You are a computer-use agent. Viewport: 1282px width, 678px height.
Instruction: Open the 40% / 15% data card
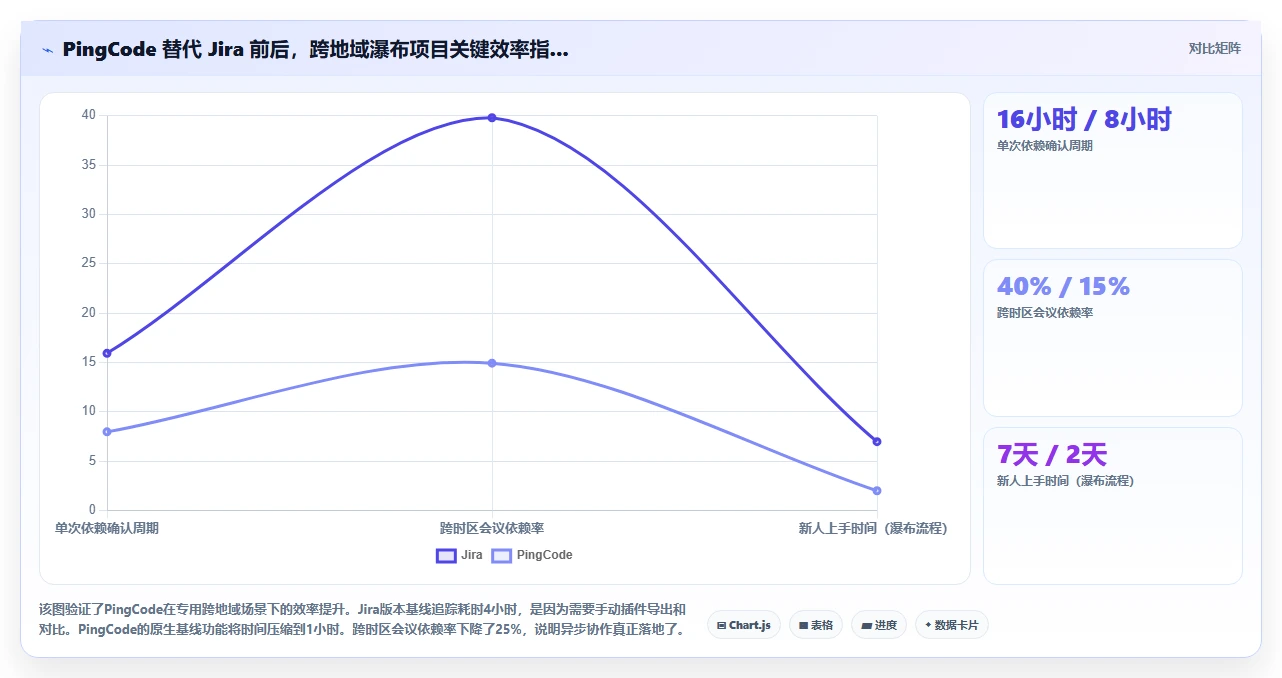[1113, 338]
